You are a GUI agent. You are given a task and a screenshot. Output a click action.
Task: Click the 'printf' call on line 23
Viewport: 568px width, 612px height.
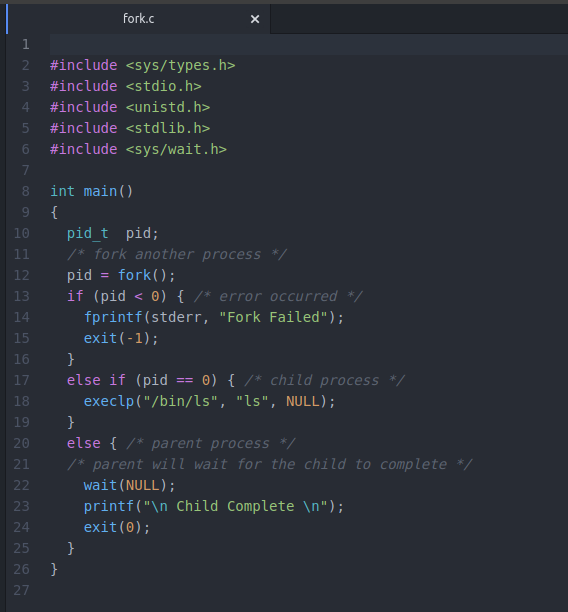109,507
